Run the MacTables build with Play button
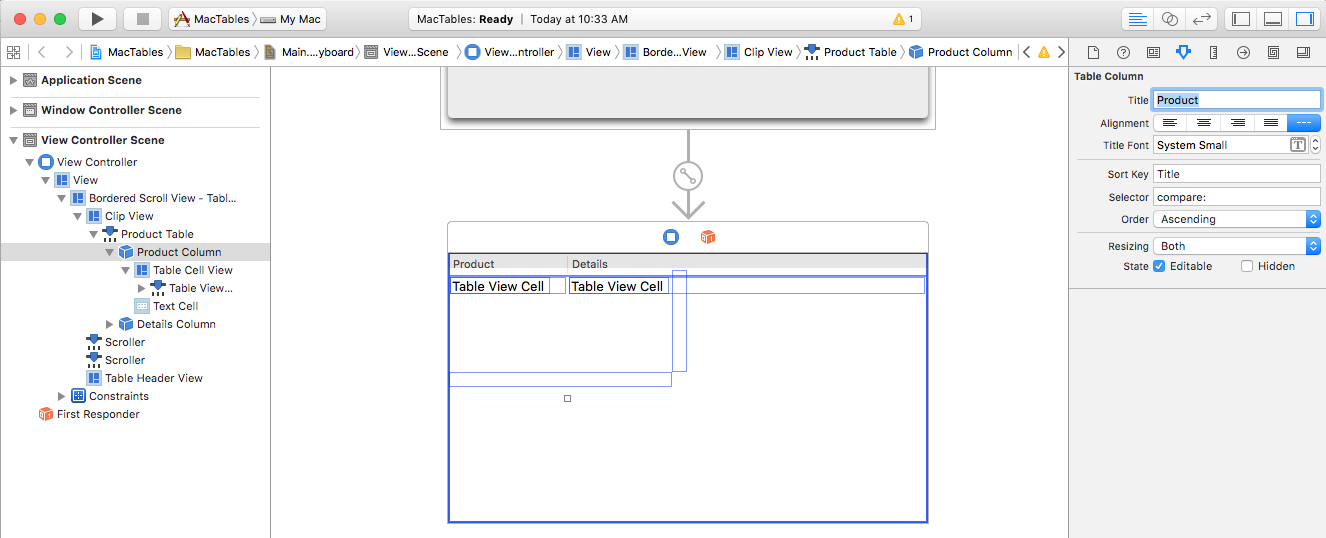The height and width of the screenshot is (538, 1326). click(x=97, y=19)
